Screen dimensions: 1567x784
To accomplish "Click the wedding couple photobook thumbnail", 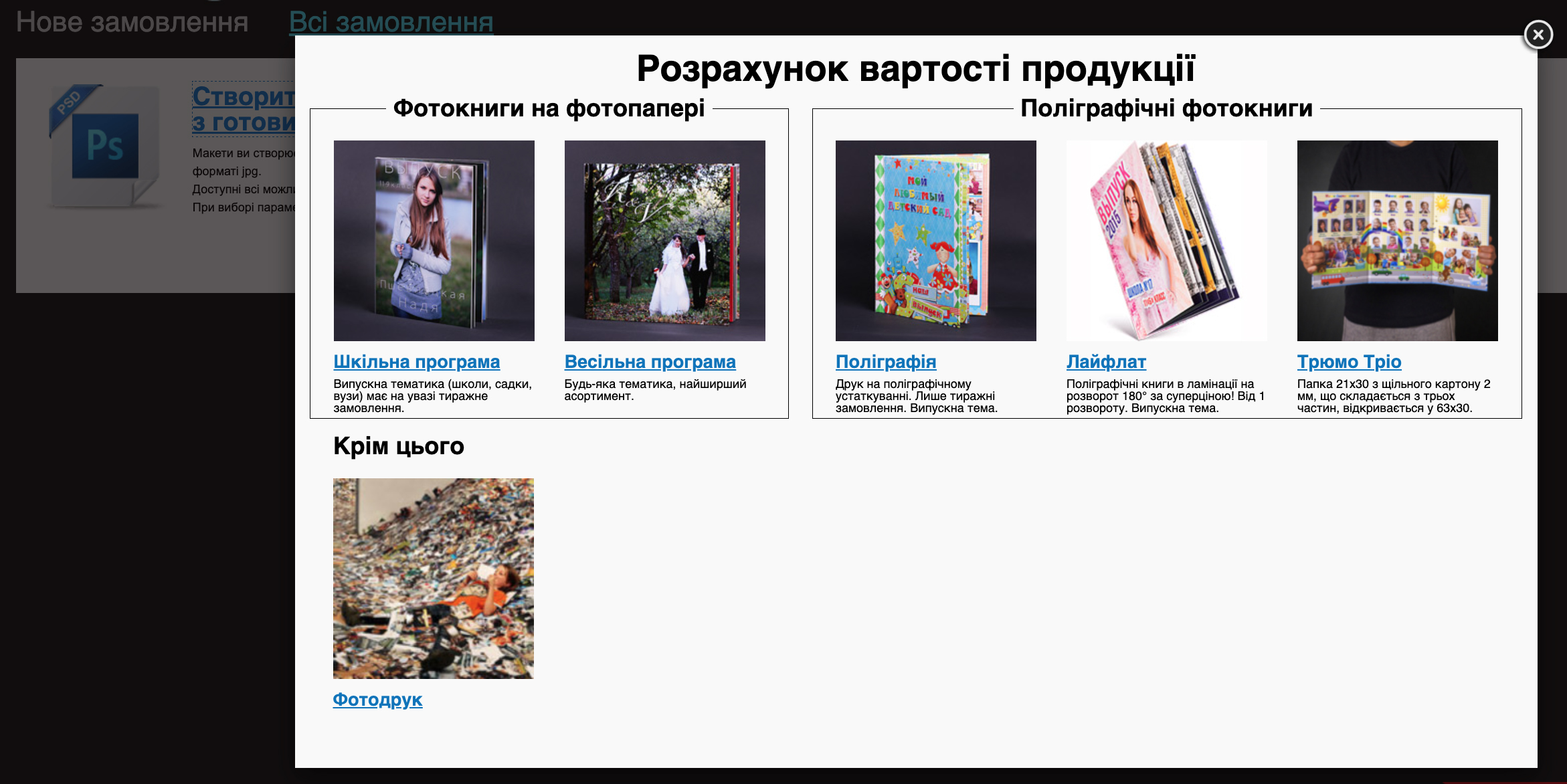I will pyautogui.click(x=664, y=241).
